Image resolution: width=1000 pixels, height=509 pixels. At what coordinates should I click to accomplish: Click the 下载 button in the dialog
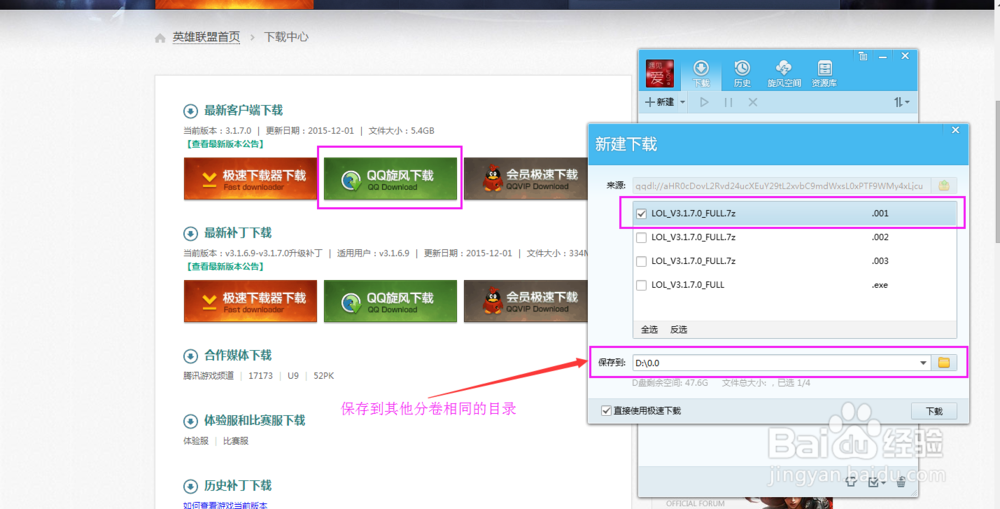coord(934,411)
